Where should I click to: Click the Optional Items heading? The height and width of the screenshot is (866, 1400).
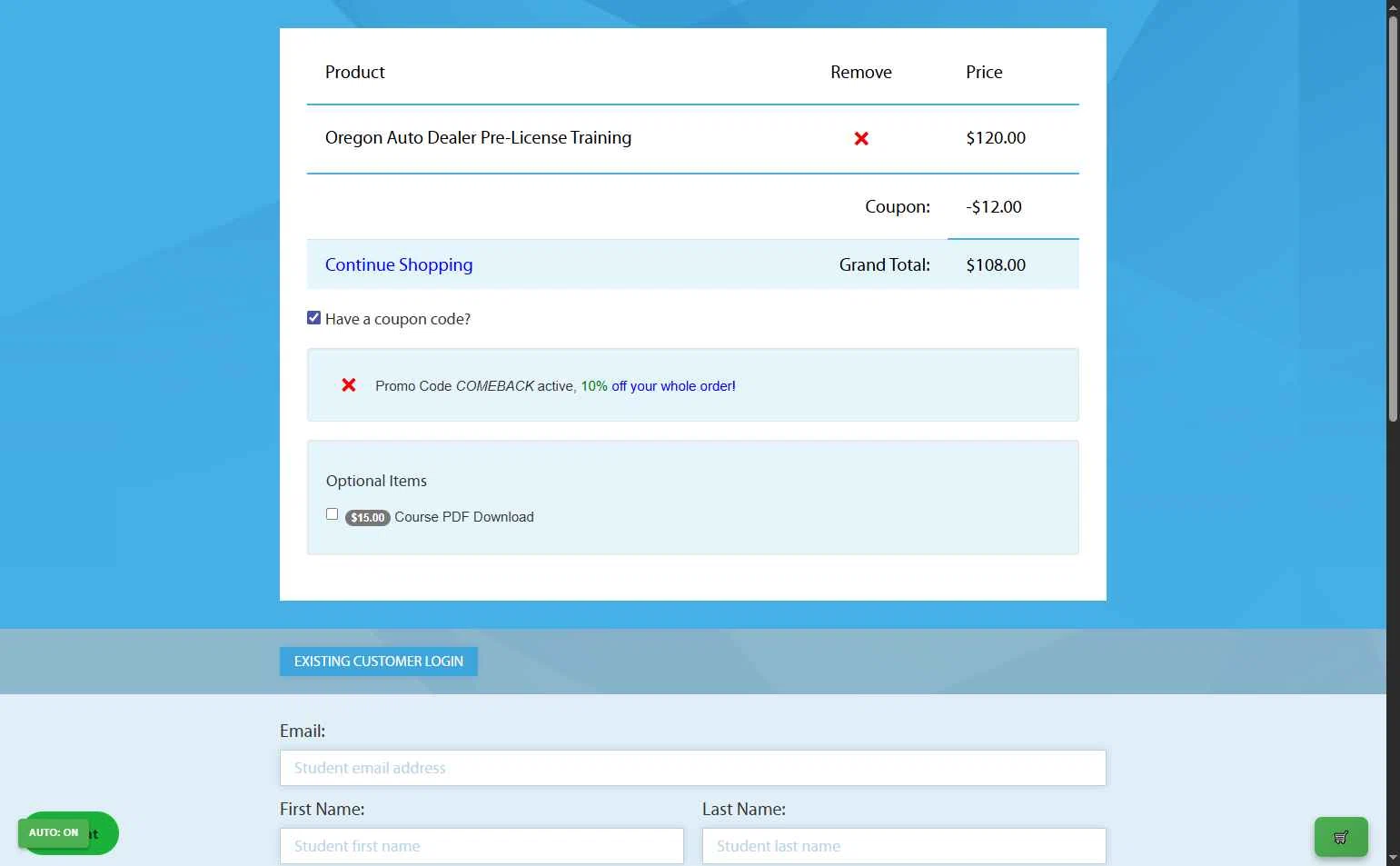(x=376, y=481)
